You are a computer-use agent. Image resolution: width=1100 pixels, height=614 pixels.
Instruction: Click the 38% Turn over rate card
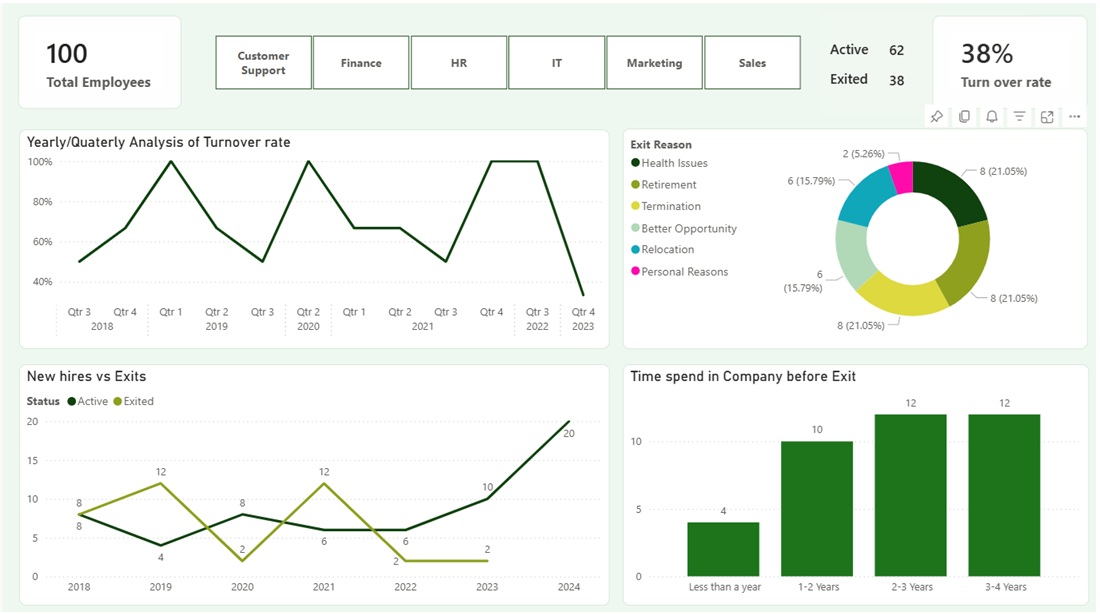pyautogui.click(x=1009, y=63)
